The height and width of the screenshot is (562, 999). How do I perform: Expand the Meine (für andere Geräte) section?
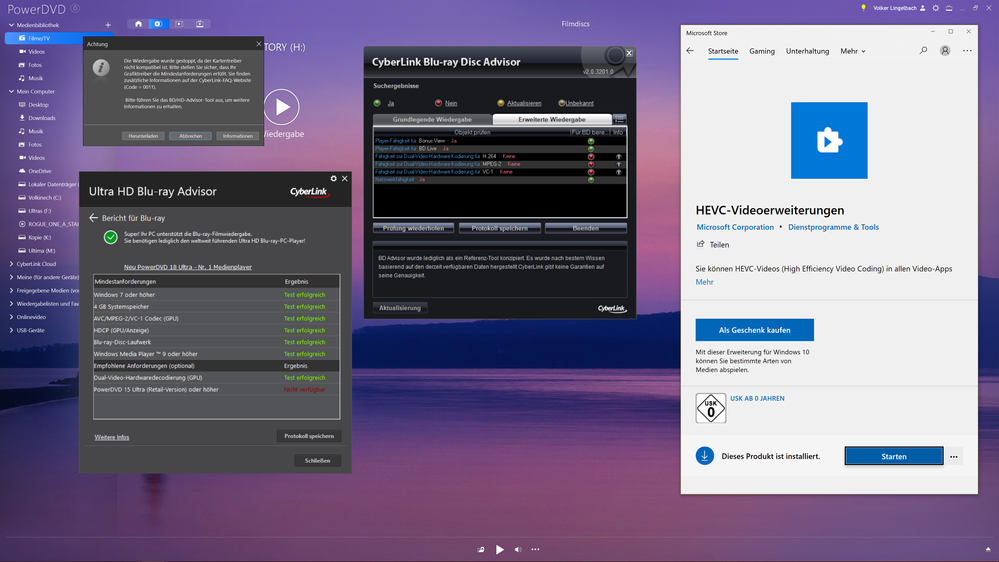[x=11, y=277]
